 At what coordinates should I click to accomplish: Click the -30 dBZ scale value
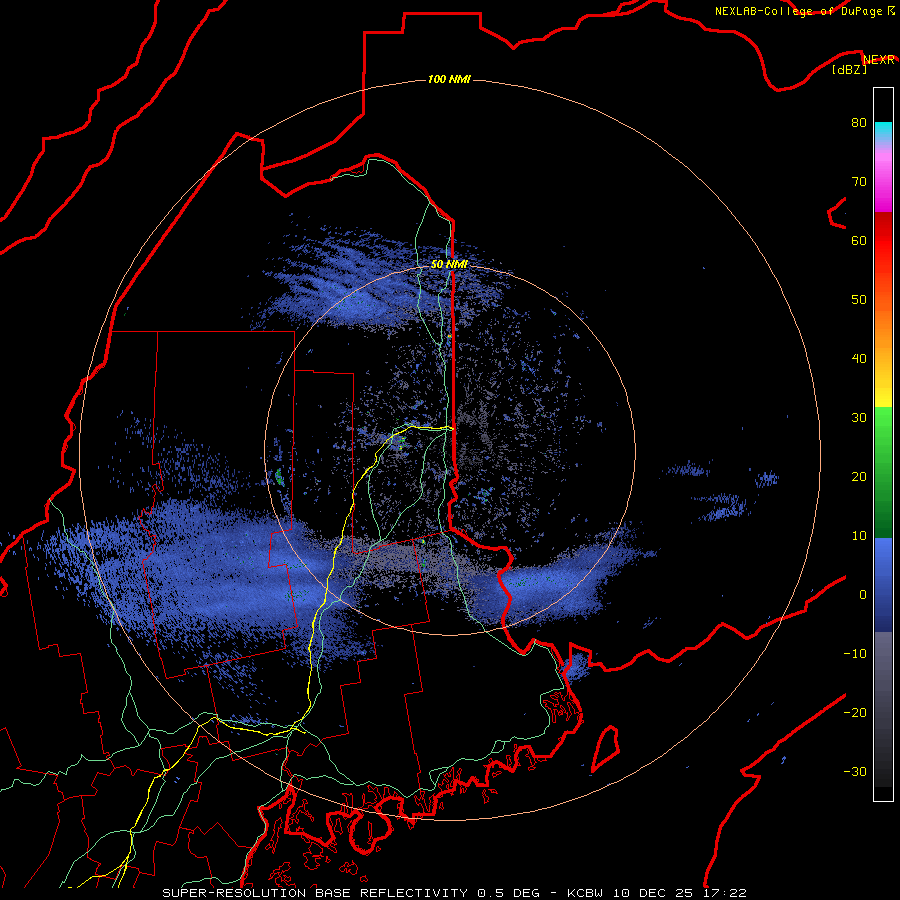[x=855, y=771]
